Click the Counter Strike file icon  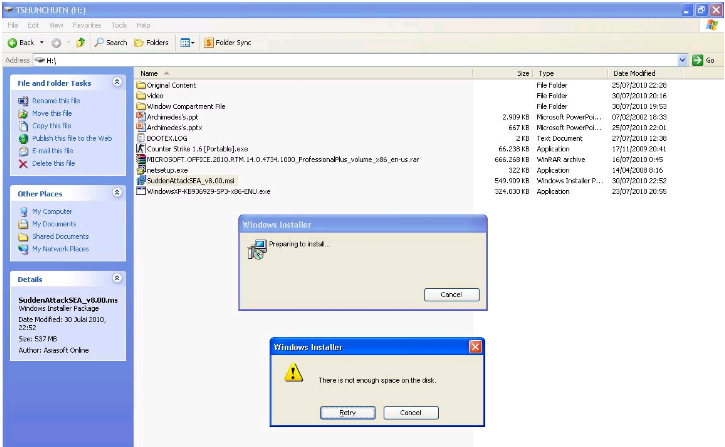141,149
